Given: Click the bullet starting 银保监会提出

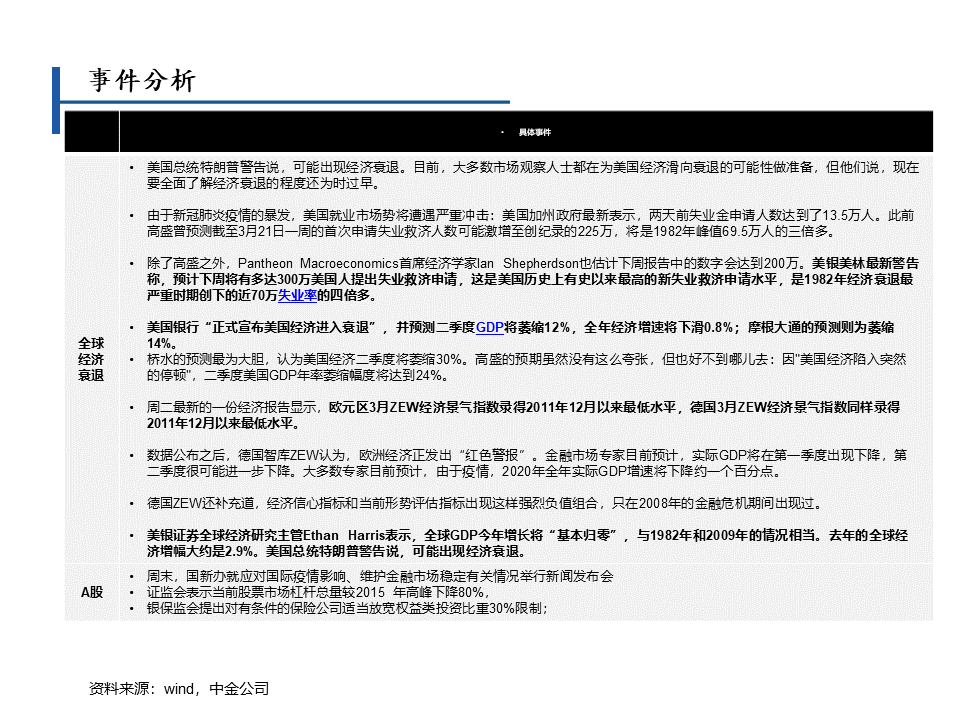Looking at the screenshot, I should click(347, 608).
